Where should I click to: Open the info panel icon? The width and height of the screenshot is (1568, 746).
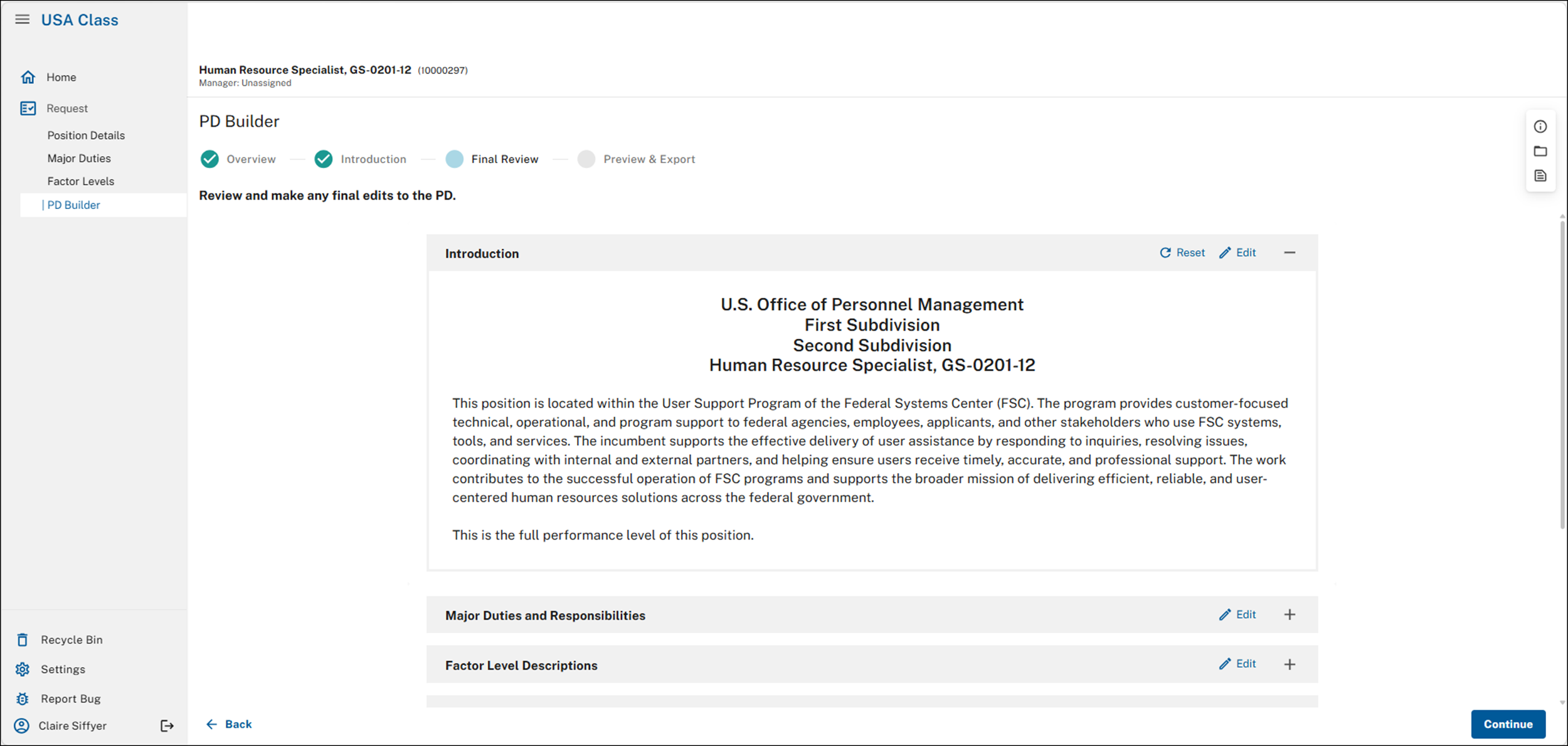(1540, 127)
